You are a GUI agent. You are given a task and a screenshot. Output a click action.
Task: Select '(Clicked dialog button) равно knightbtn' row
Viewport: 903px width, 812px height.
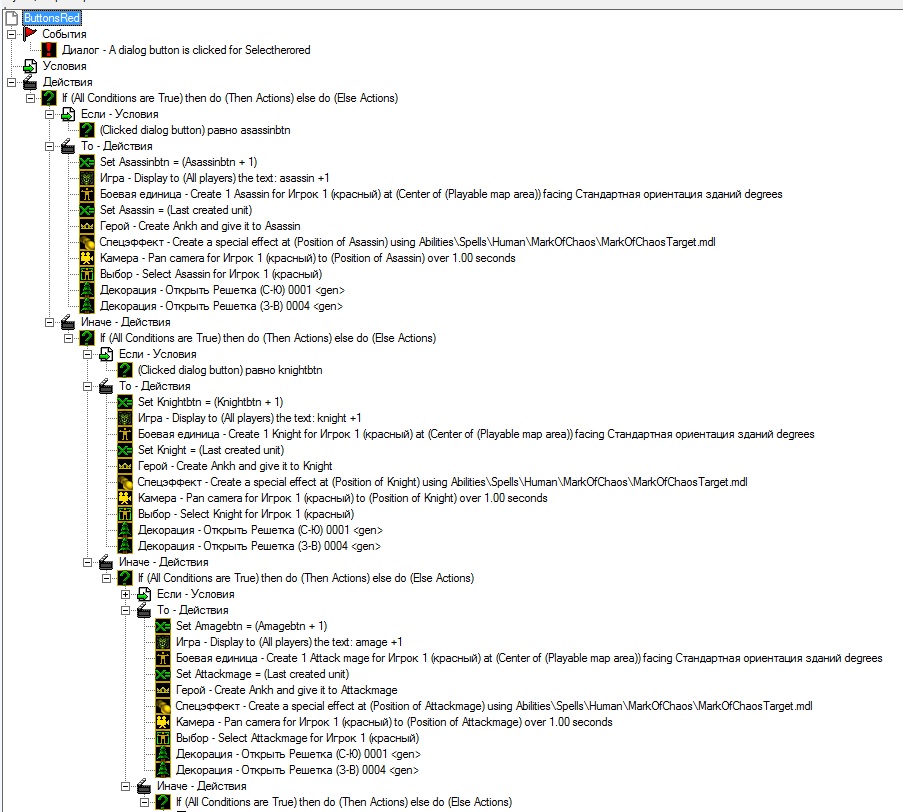230,370
